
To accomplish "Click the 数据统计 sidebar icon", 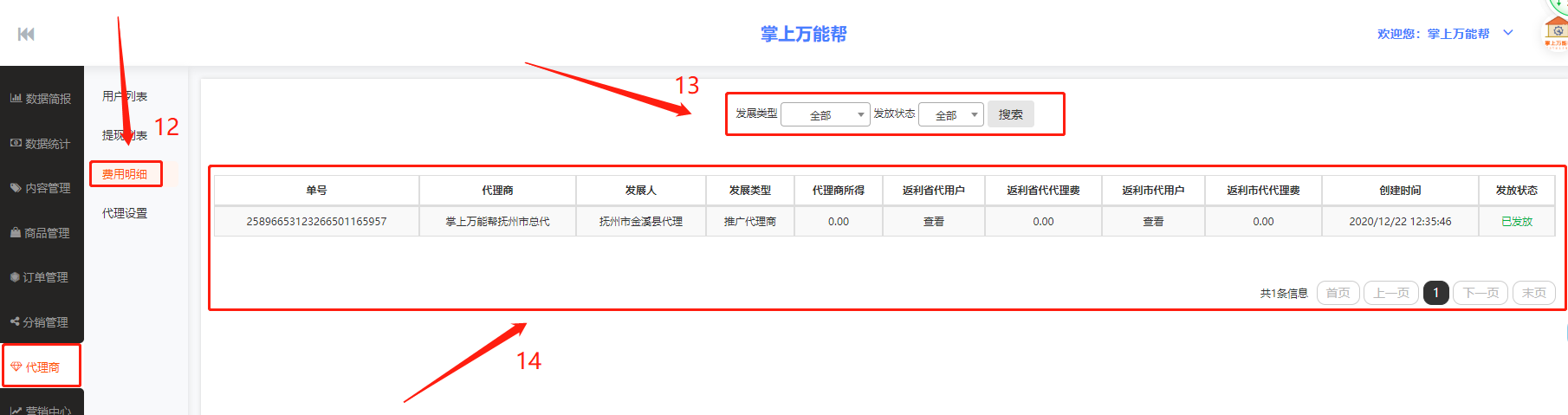I will point(16,144).
